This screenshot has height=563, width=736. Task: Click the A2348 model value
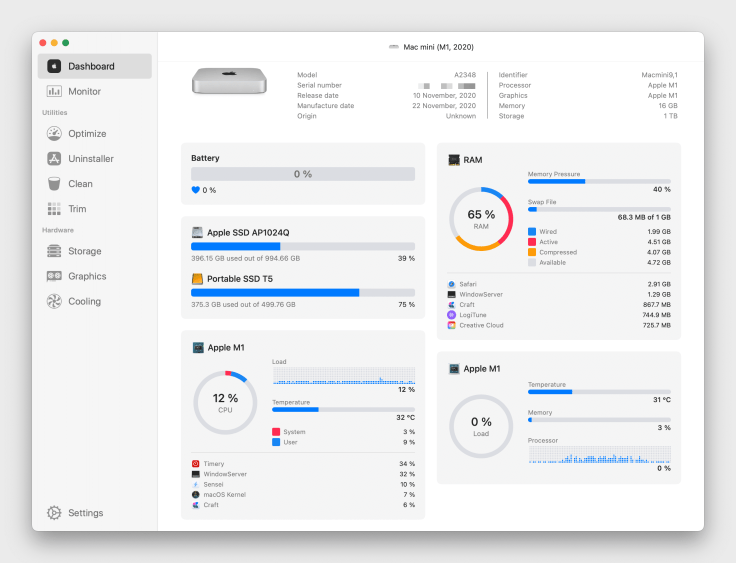pyautogui.click(x=465, y=75)
